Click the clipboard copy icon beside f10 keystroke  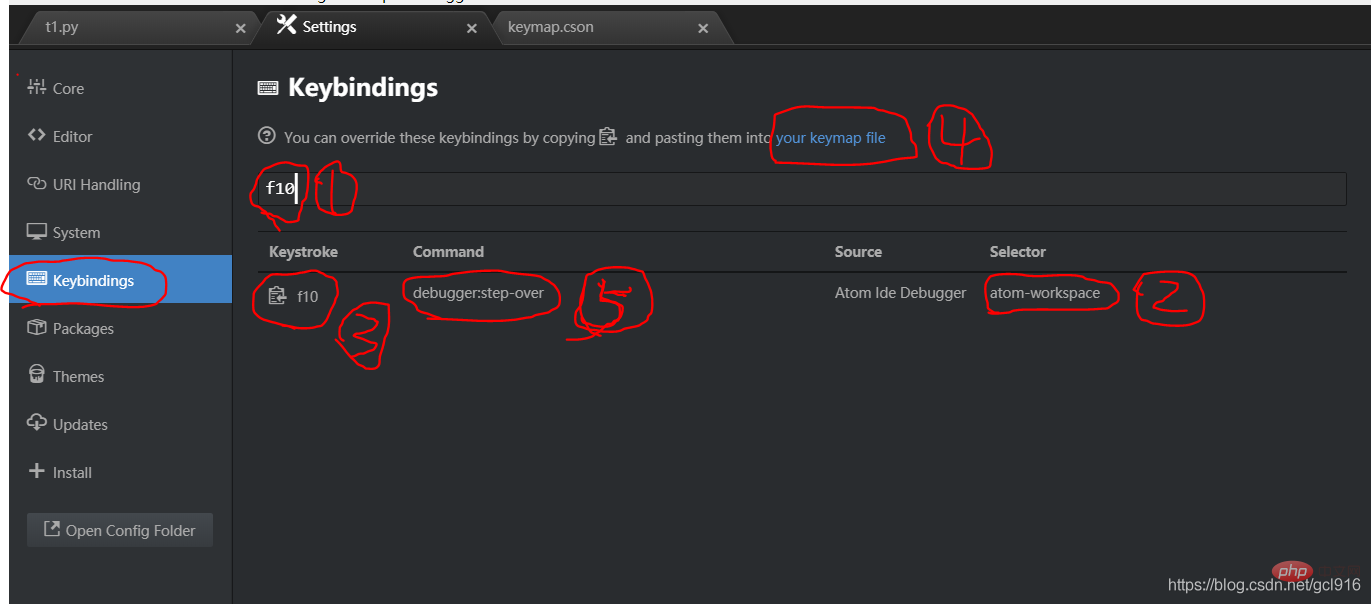278,295
